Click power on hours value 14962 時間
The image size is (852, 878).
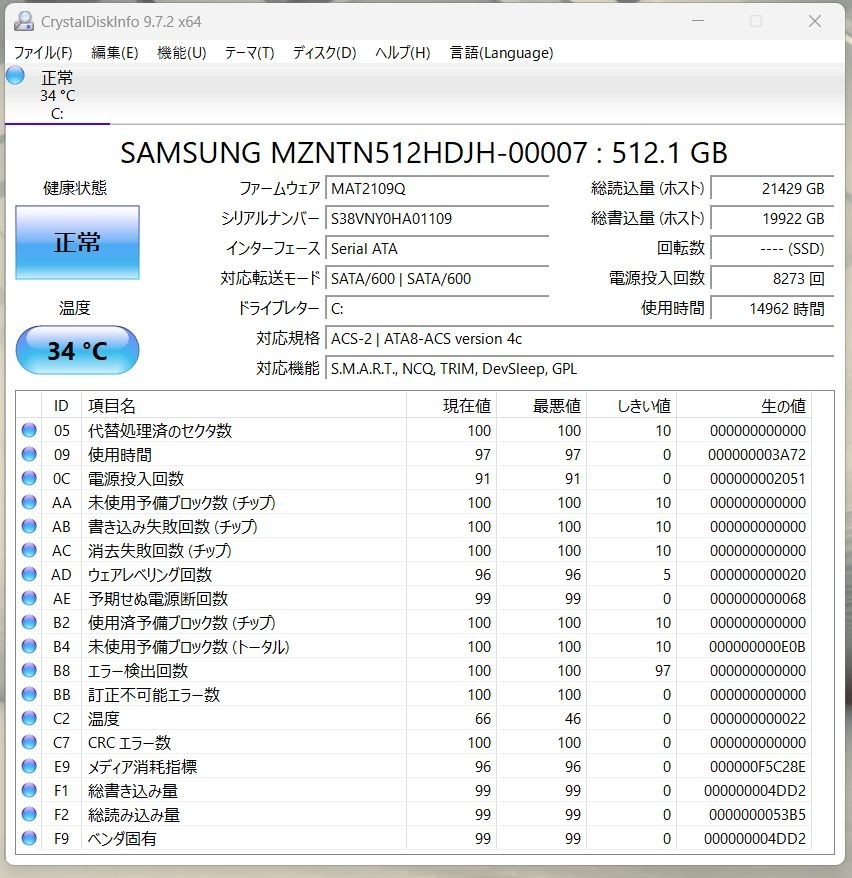point(772,309)
